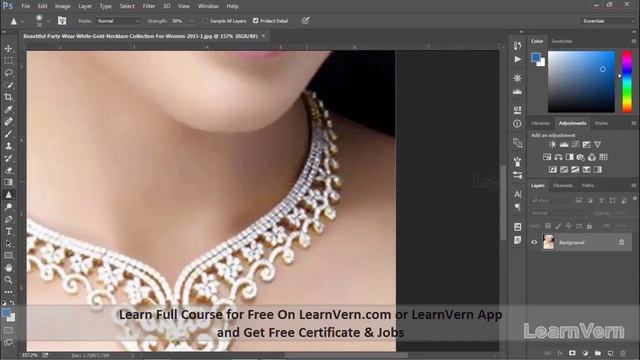Select the Eyedropper tool
The height and width of the screenshot is (360, 640).
(8, 109)
